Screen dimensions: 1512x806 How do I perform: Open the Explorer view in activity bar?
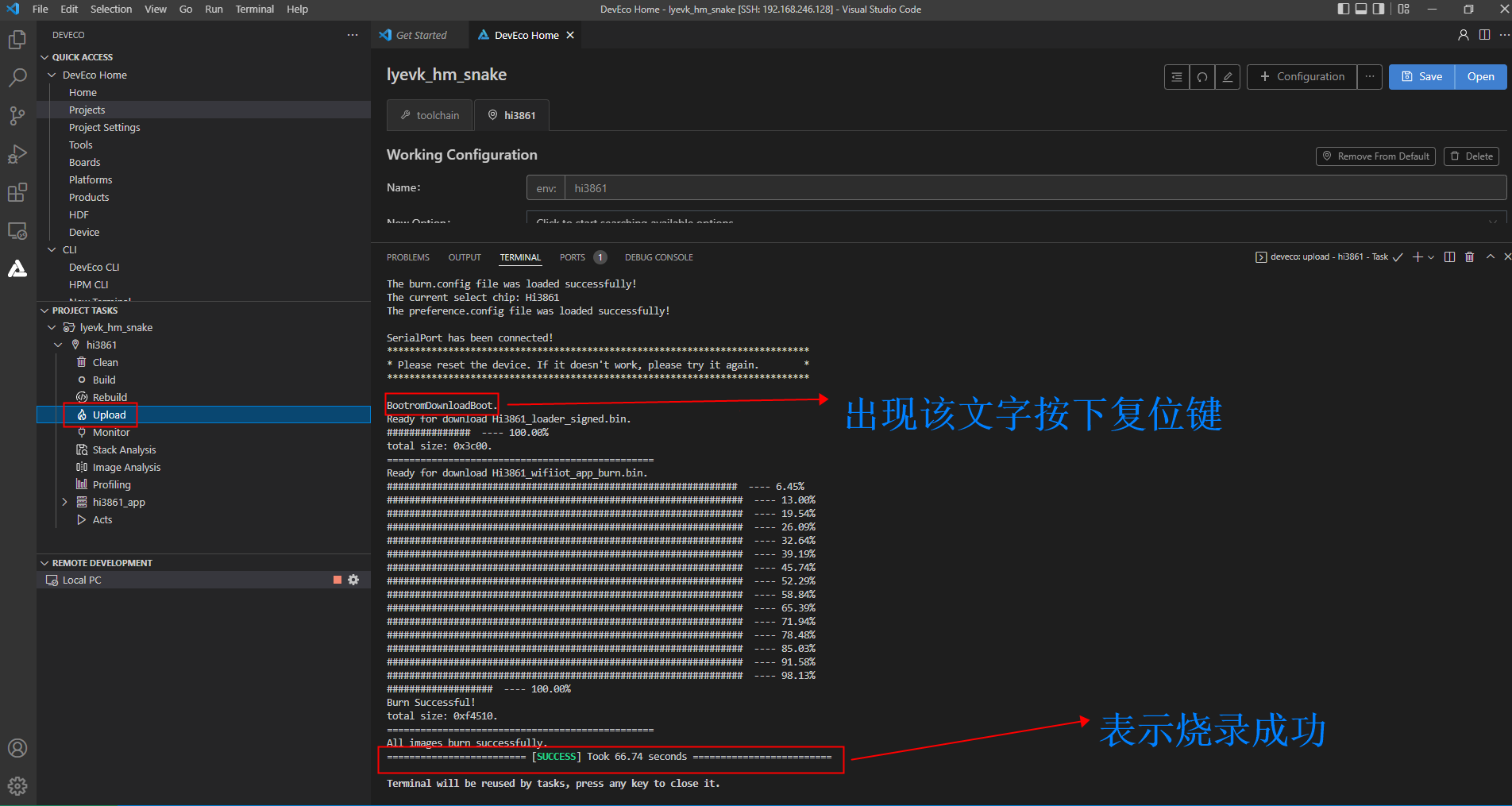click(17, 39)
